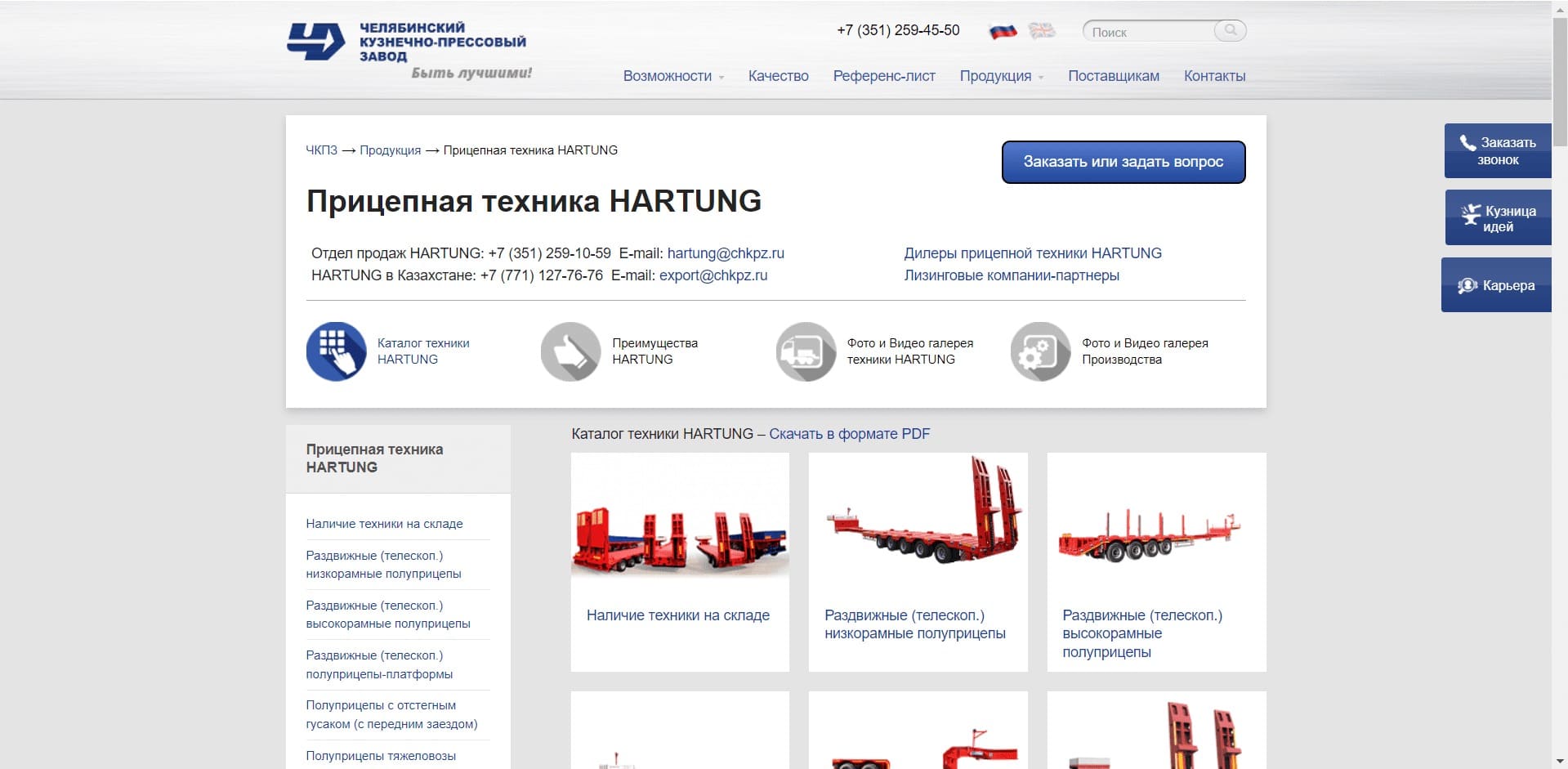Click phone icon in Заказать звонок
Viewport: 1568px width, 769px height.
click(x=1467, y=142)
